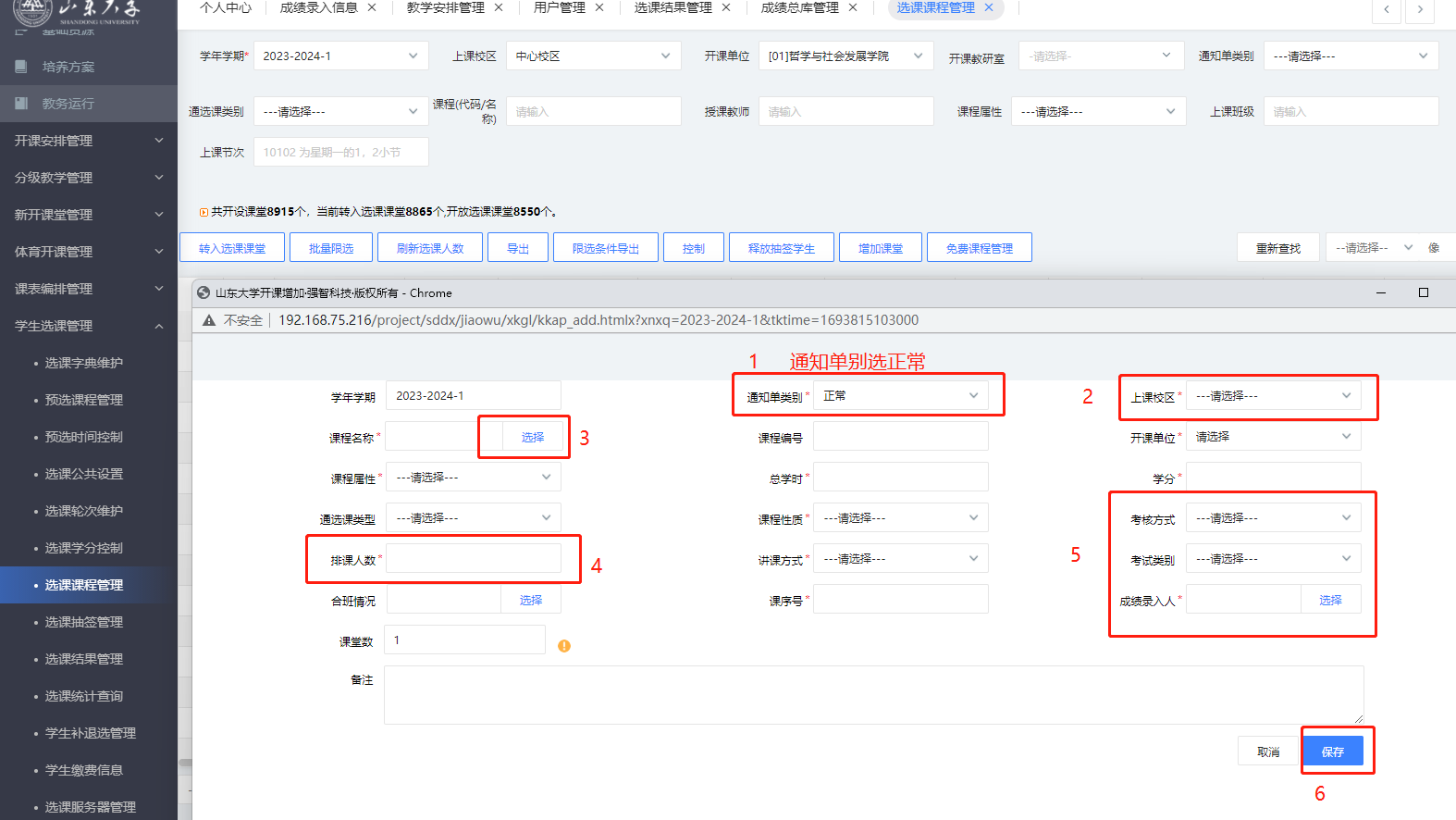The image size is (1456, 820).
Task: Collapse the 学生选课管理 sidebar section
Action: click(x=88, y=326)
